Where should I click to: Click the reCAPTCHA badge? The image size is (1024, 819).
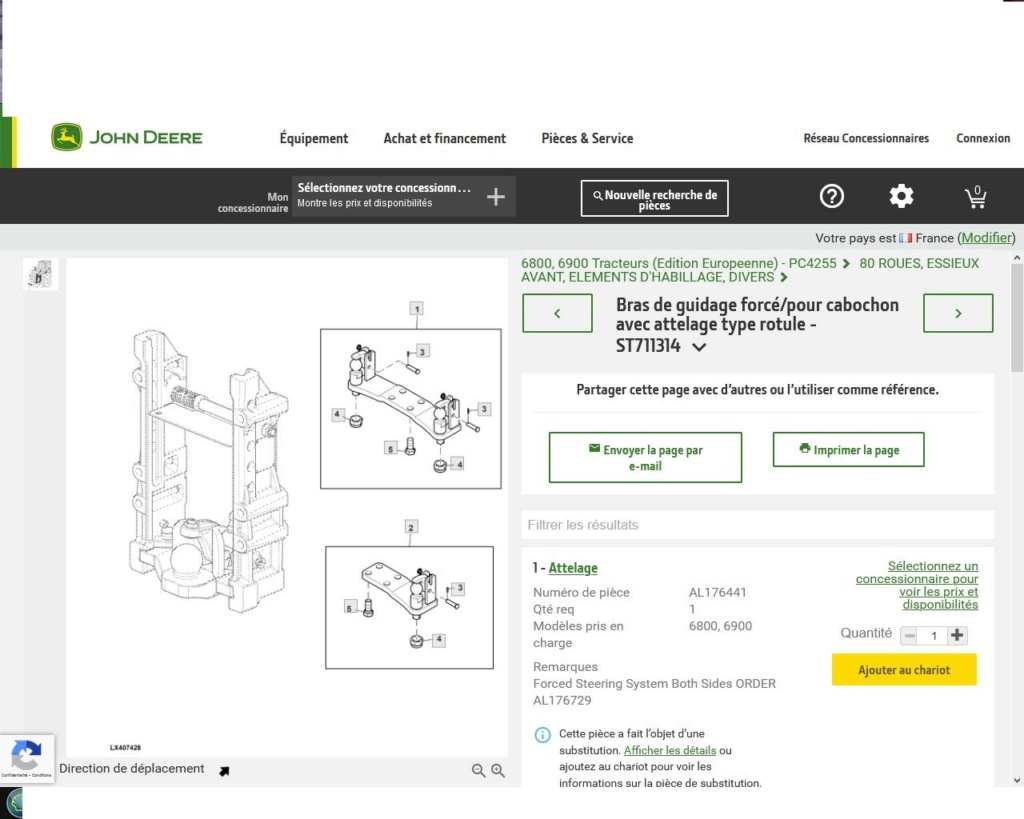27,758
